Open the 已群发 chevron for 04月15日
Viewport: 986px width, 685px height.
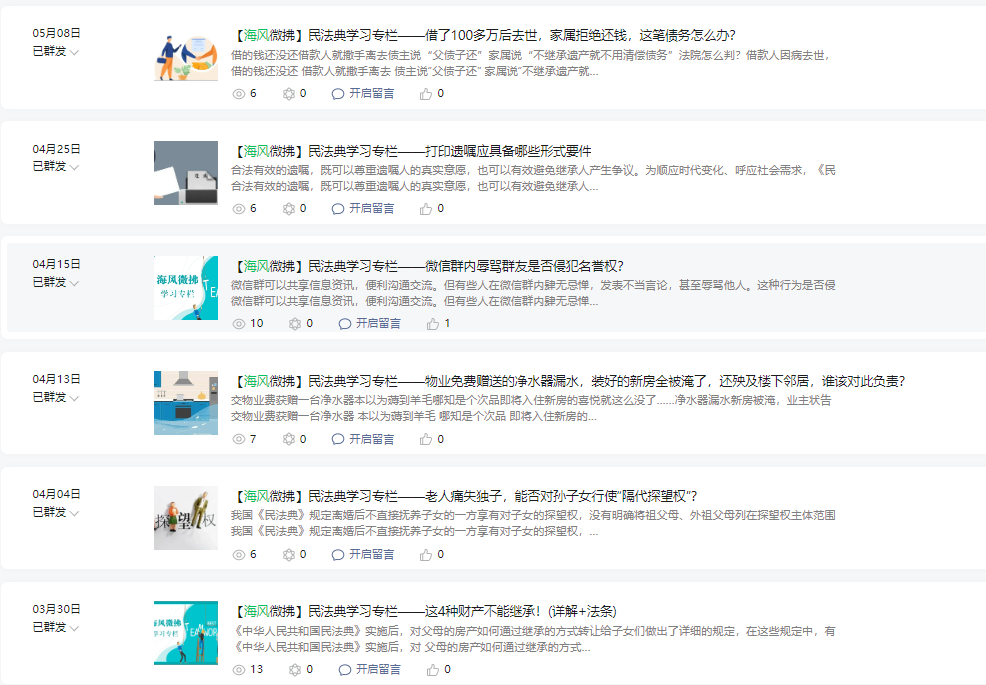click(75, 283)
